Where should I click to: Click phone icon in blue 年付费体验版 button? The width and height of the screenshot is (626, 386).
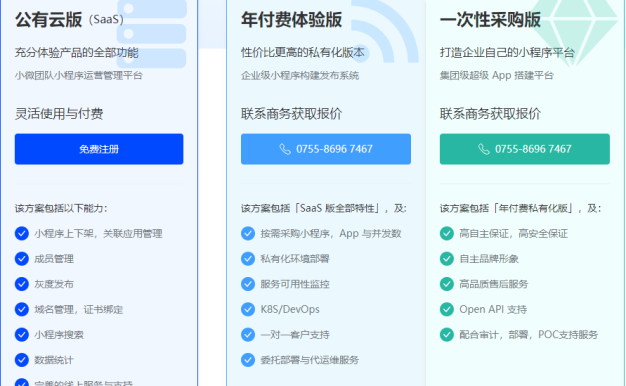pyautogui.click(x=285, y=149)
